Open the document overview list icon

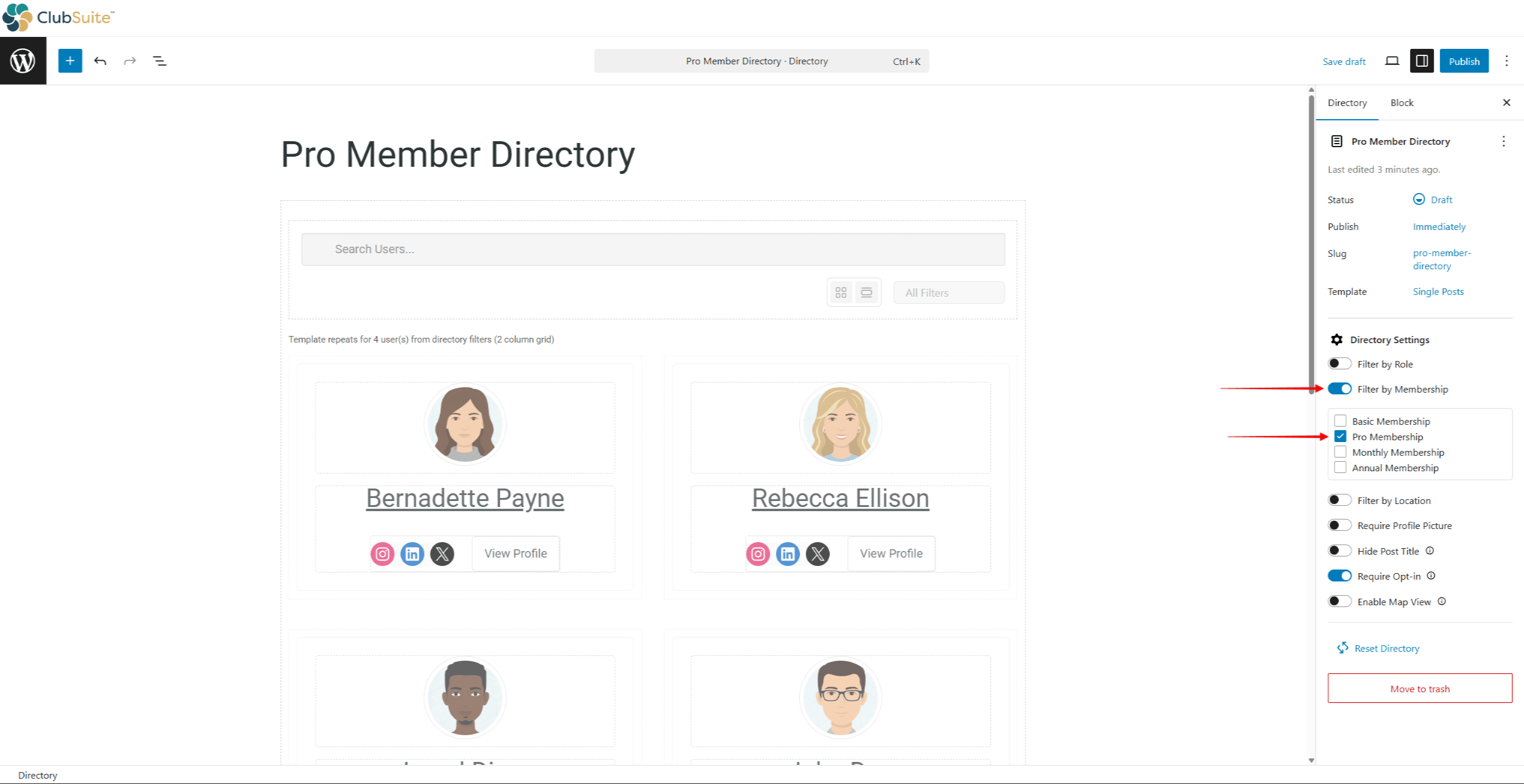pos(160,61)
